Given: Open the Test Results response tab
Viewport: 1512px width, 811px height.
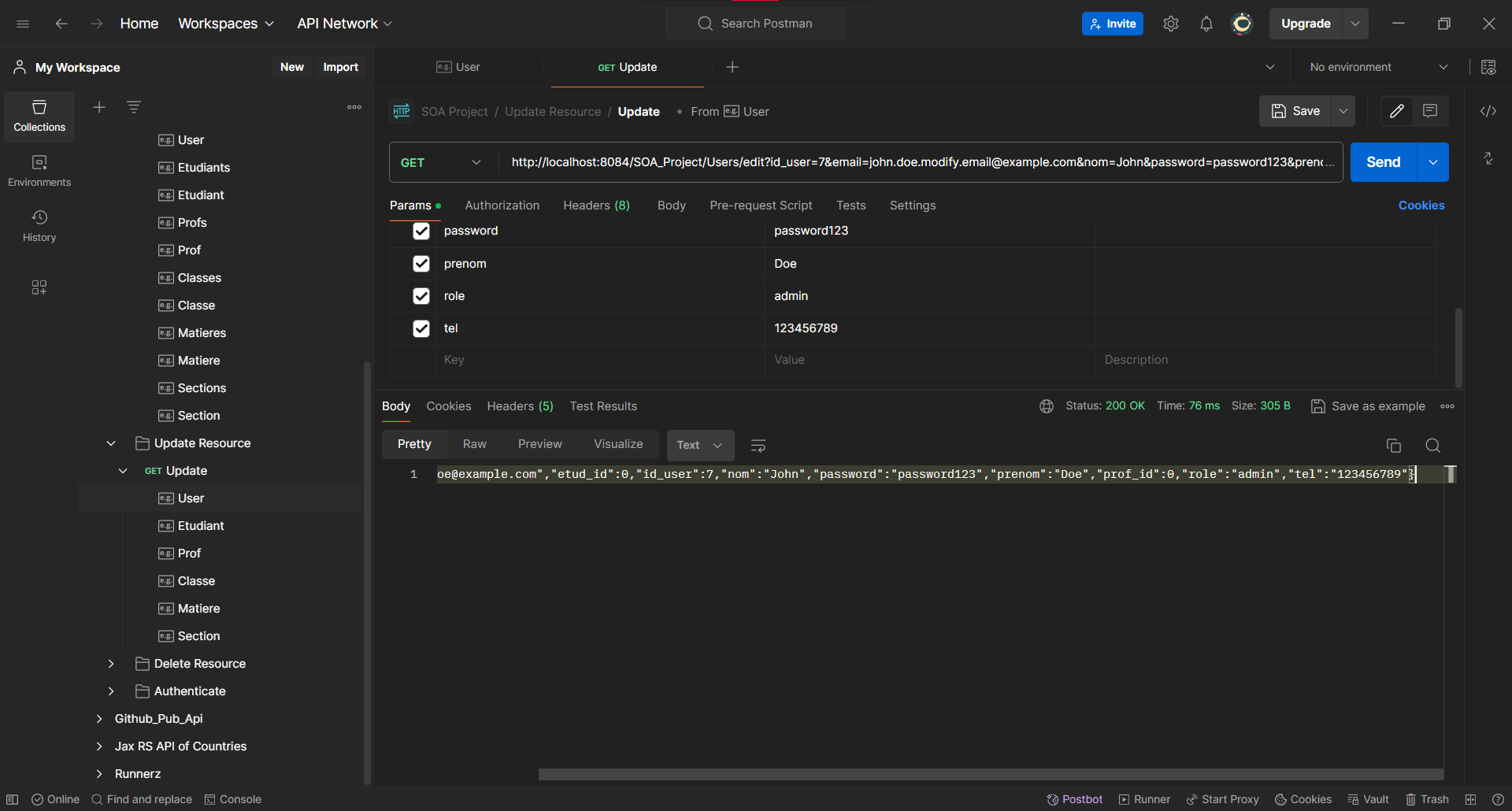Looking at the screenshot, I should click(603, 406).
